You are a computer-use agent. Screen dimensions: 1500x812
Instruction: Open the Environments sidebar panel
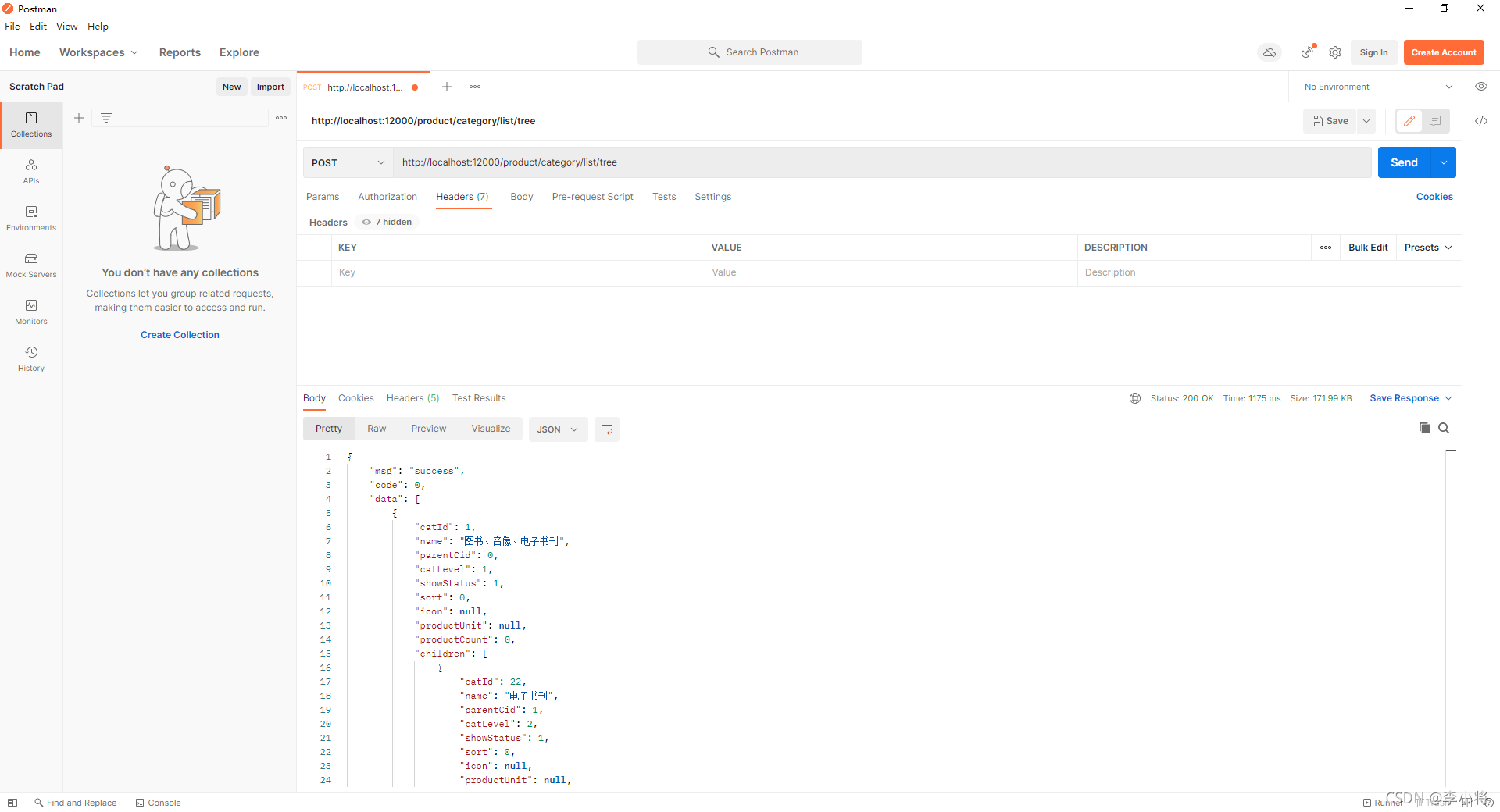[31, 219]
